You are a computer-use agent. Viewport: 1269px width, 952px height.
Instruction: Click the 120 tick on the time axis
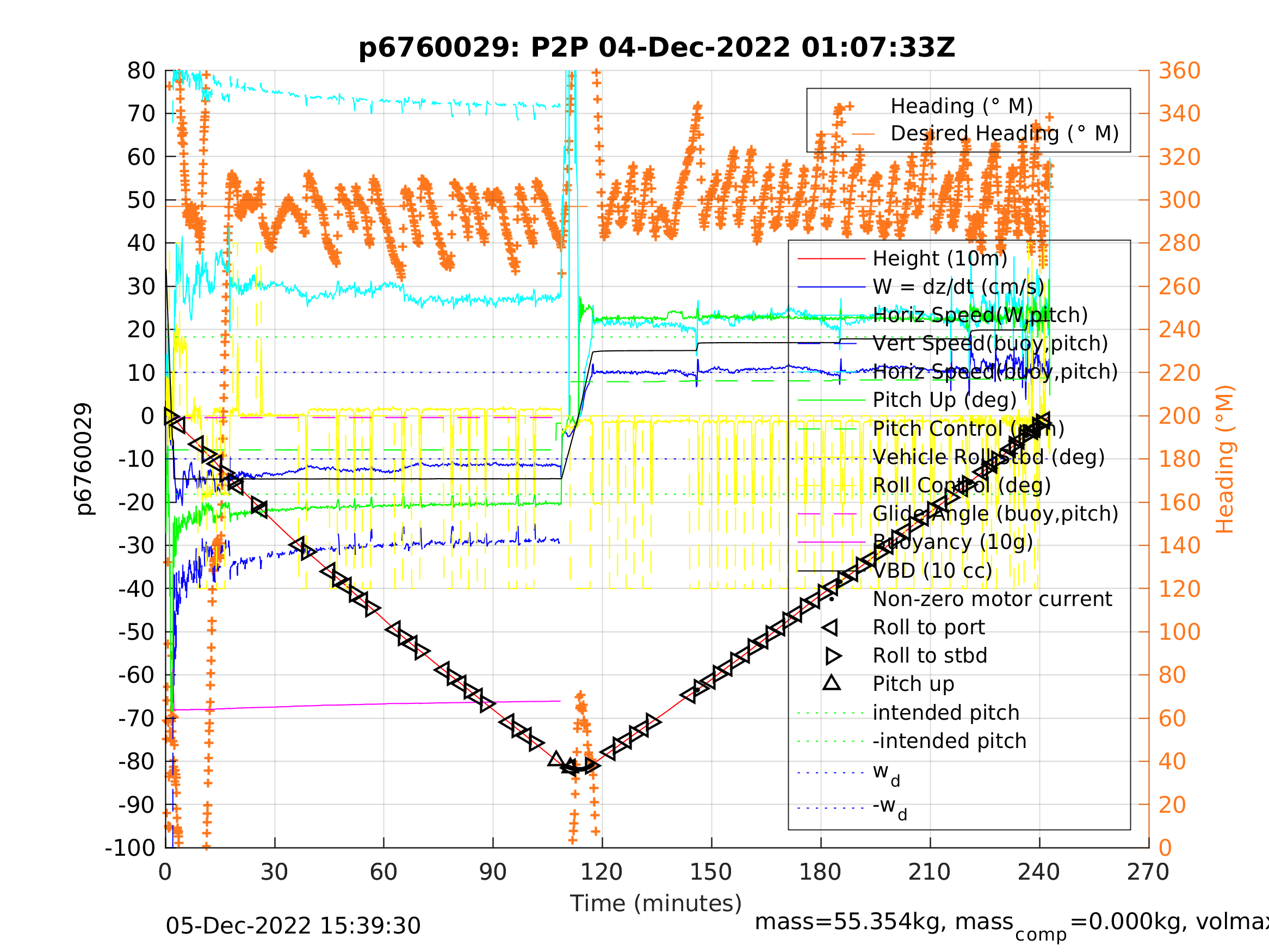click(601, 872)
